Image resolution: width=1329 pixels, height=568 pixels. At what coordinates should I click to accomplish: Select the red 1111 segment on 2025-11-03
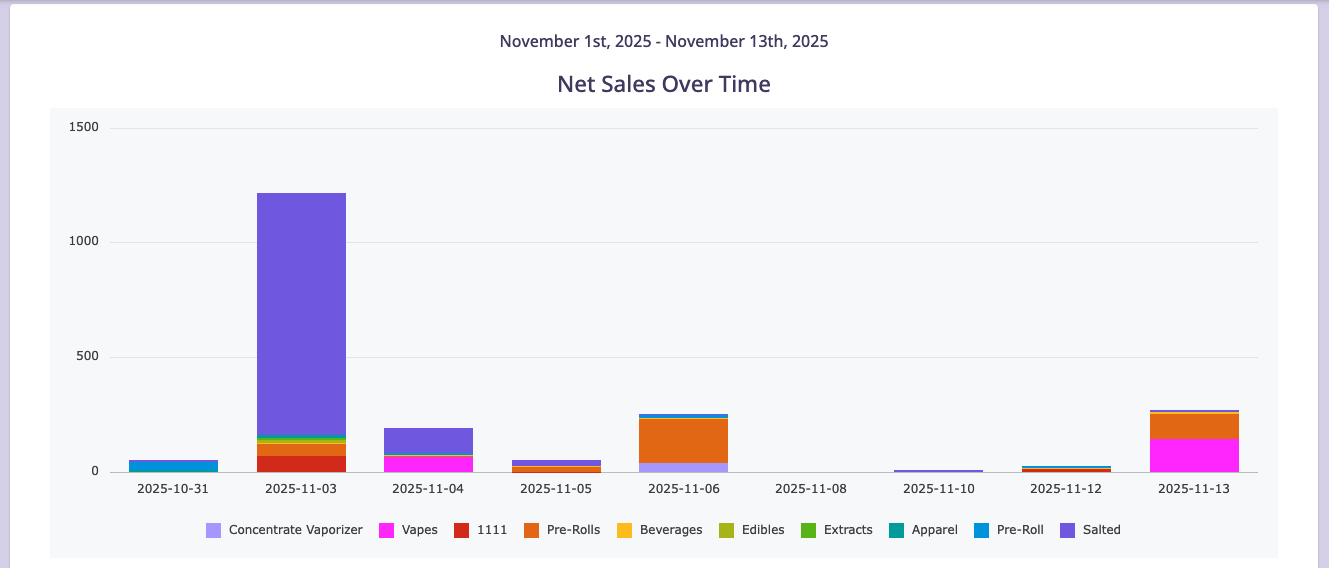click(301, 464)
